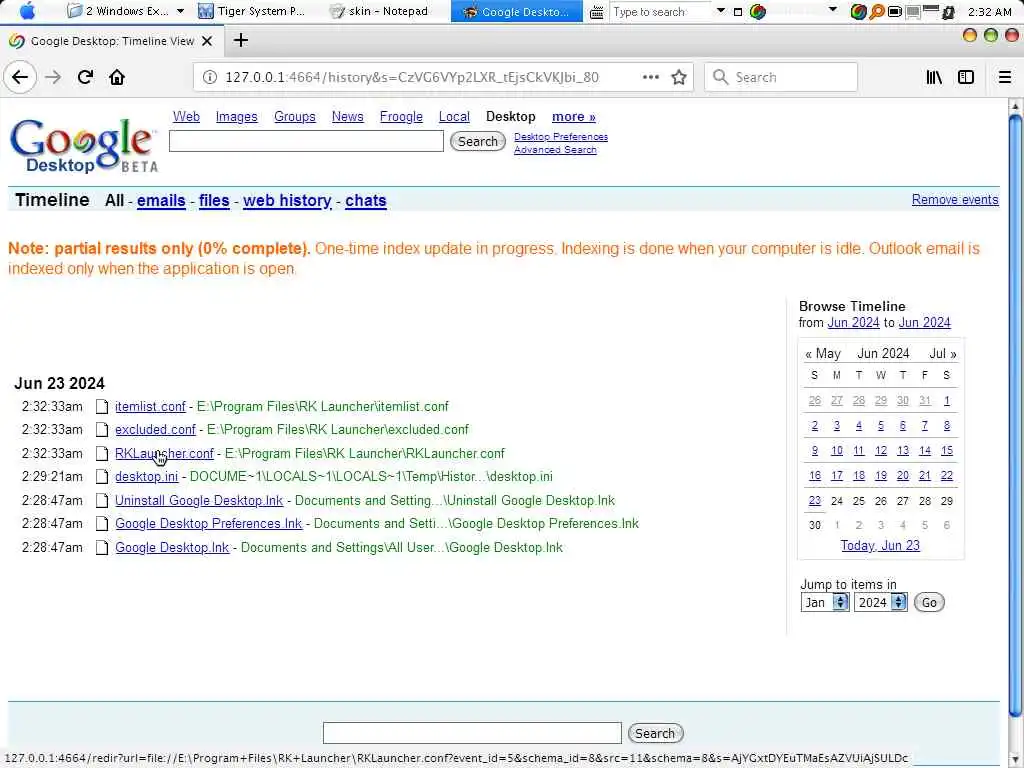1024x768 pixels.
Task: Open the 2 Windows Explorer taskbar group
Action: 125,11
